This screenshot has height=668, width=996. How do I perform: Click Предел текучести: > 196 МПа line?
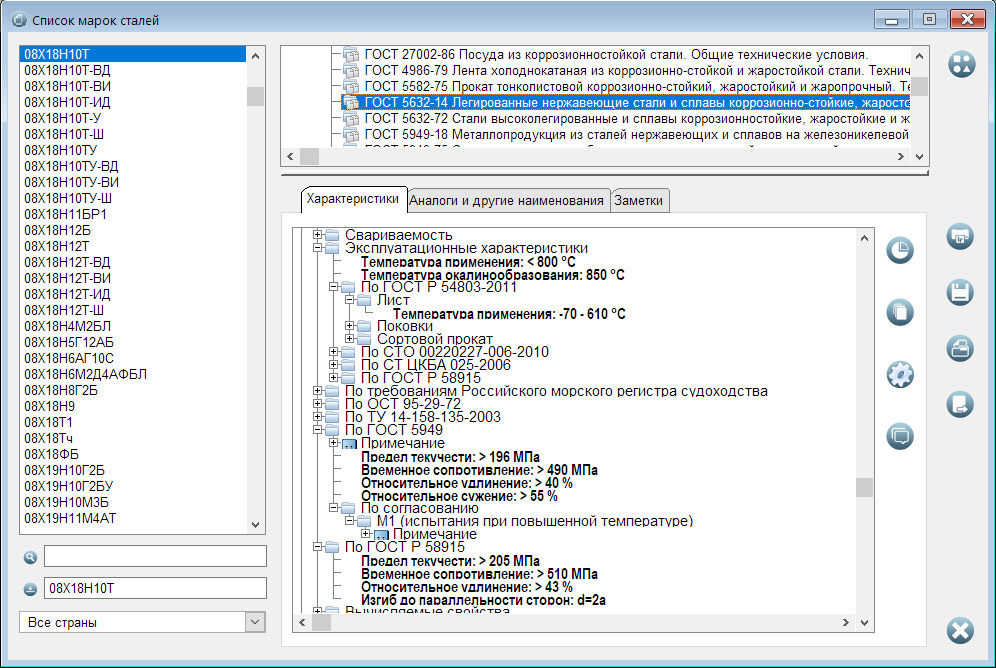pos(450,457)
